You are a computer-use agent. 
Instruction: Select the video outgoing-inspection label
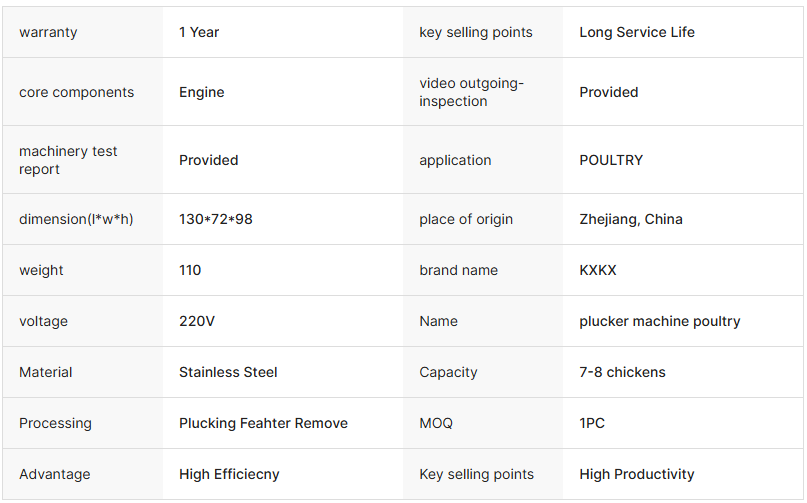pyautogui.click(x=471, y=92)
